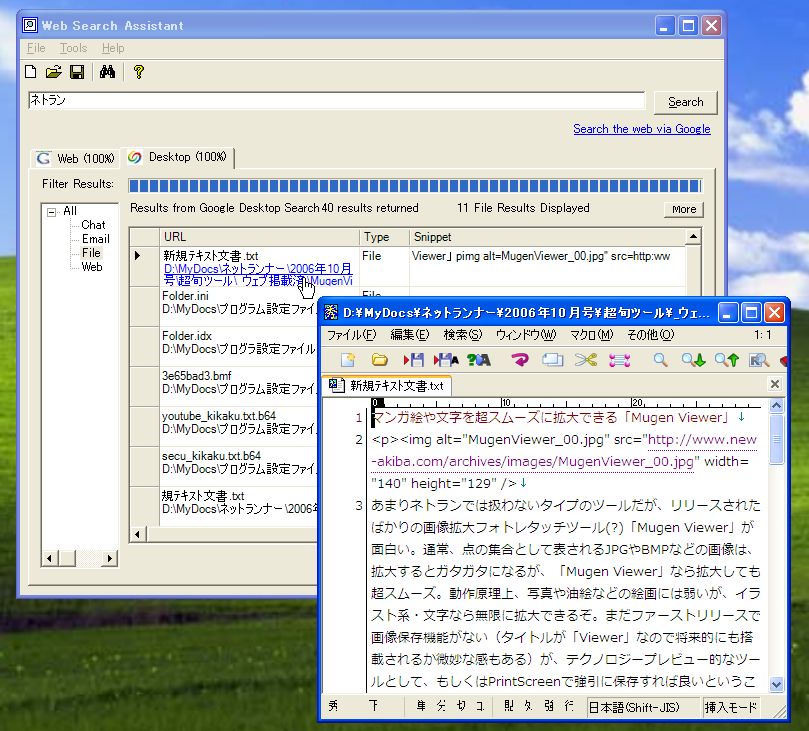The width and height of the screenshot is (809, 731).
Task: Open the ファイル(F) menu in the editor
Action: point(352,335)
